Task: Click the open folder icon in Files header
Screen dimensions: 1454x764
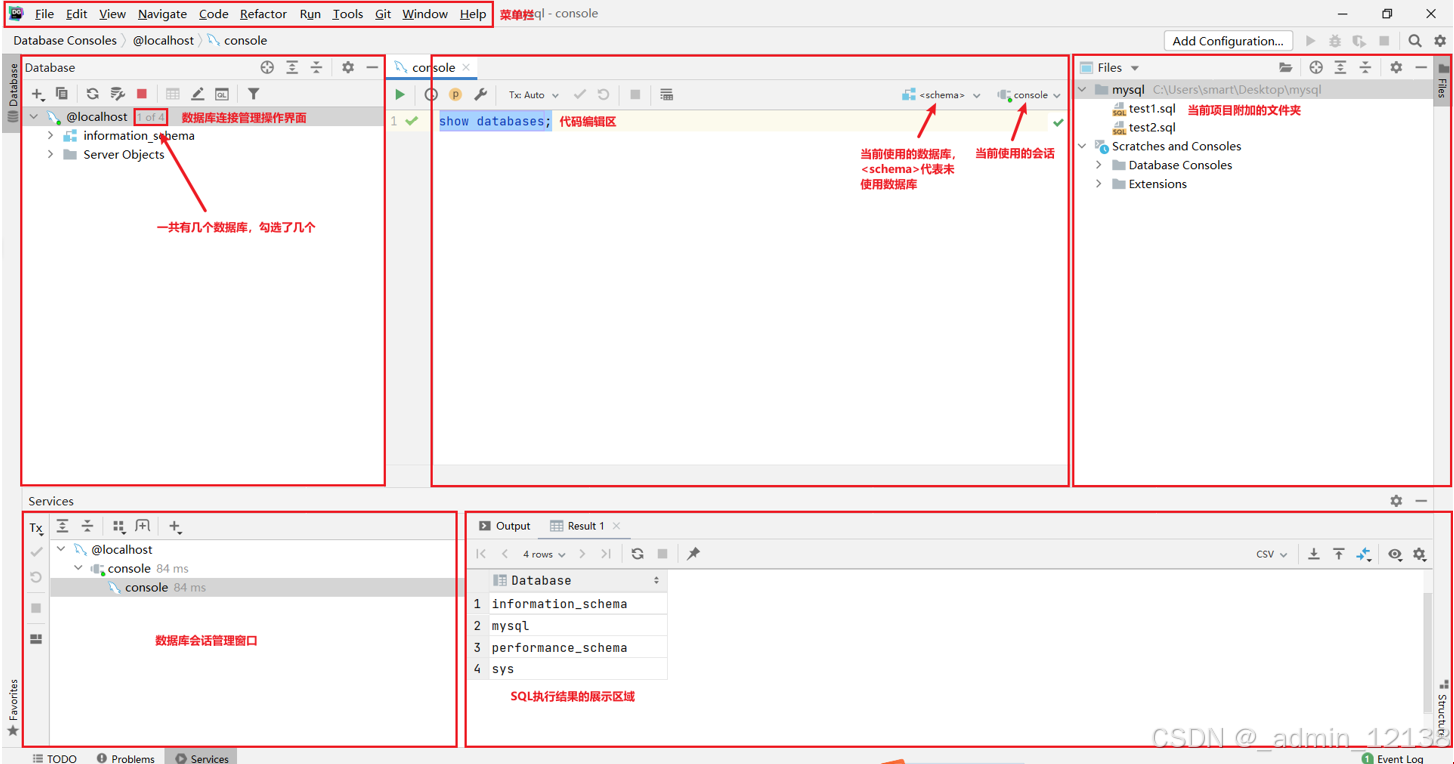Action: 1285,67
